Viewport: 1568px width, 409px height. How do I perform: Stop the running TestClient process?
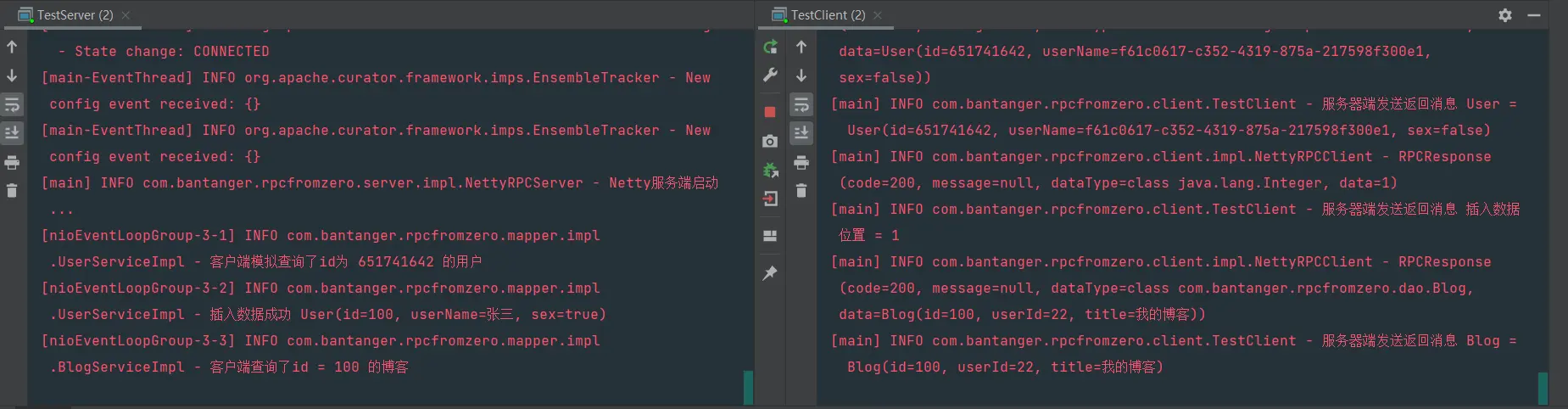tap(770, 112)
